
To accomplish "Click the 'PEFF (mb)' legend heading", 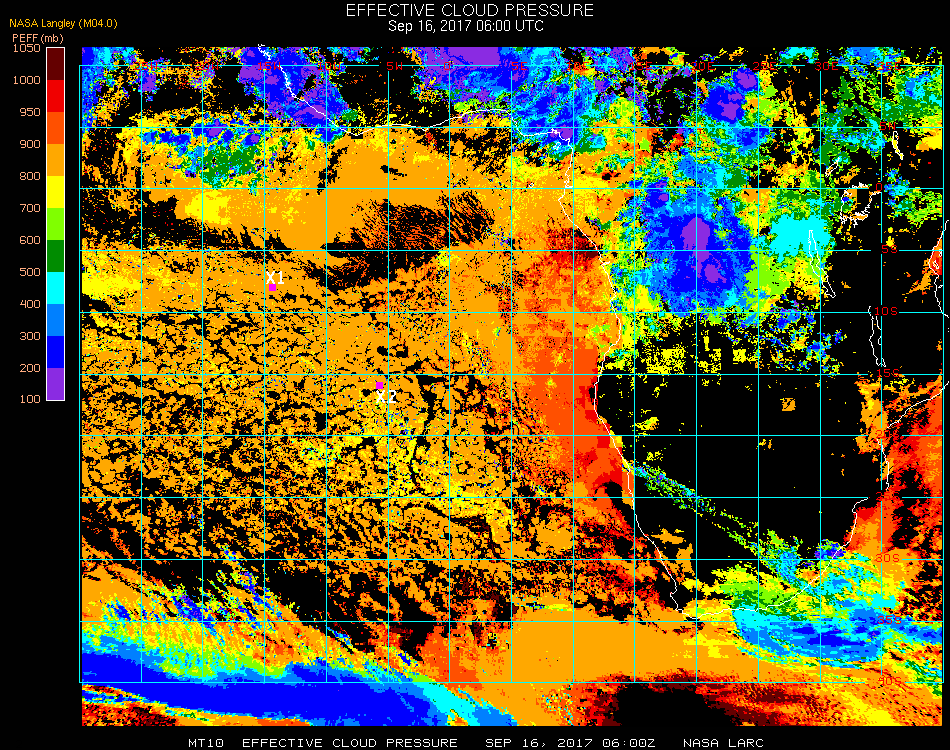I will point(38,38).
